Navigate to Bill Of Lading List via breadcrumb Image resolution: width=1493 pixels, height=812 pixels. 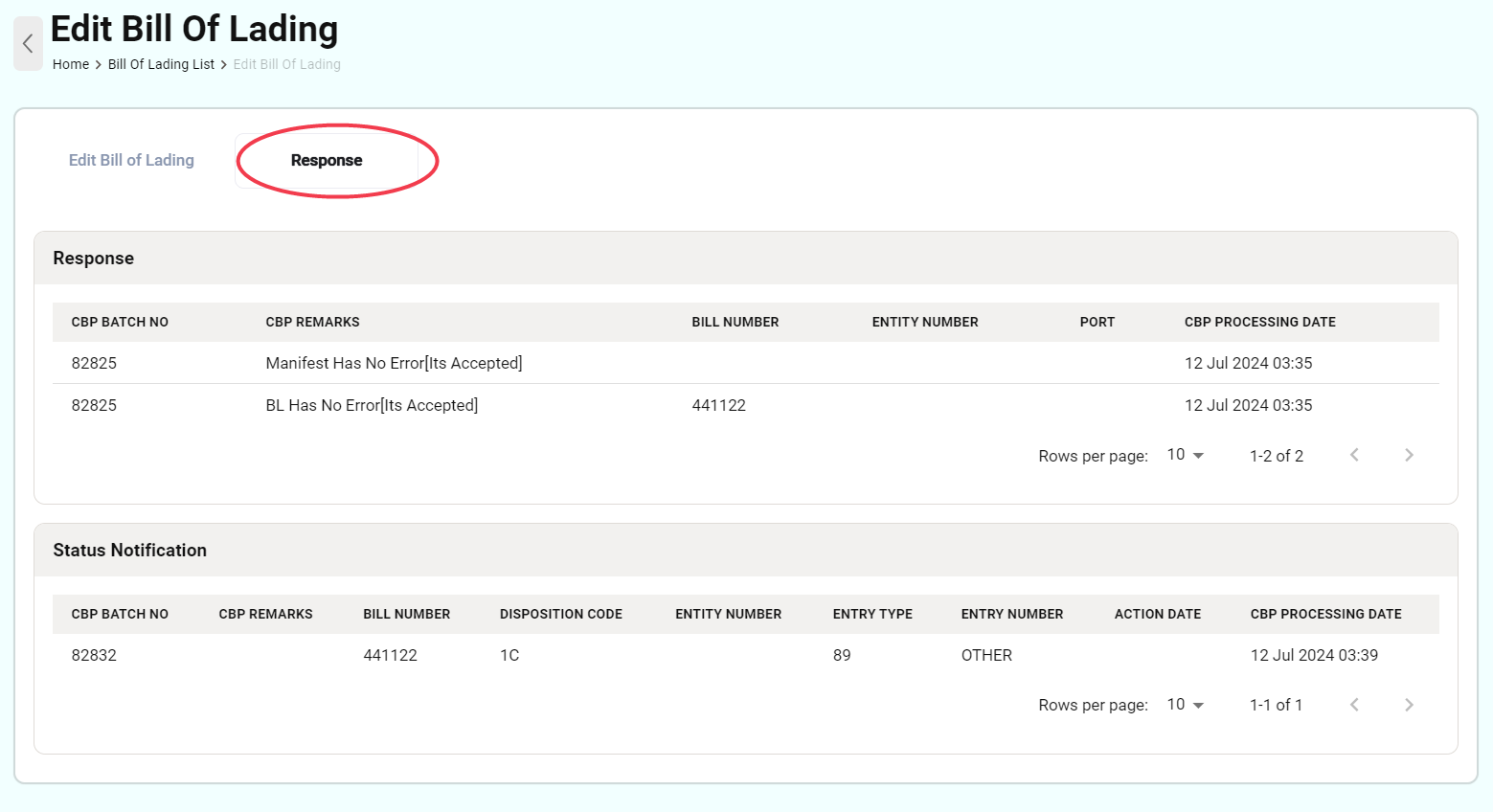pos(160,64)
